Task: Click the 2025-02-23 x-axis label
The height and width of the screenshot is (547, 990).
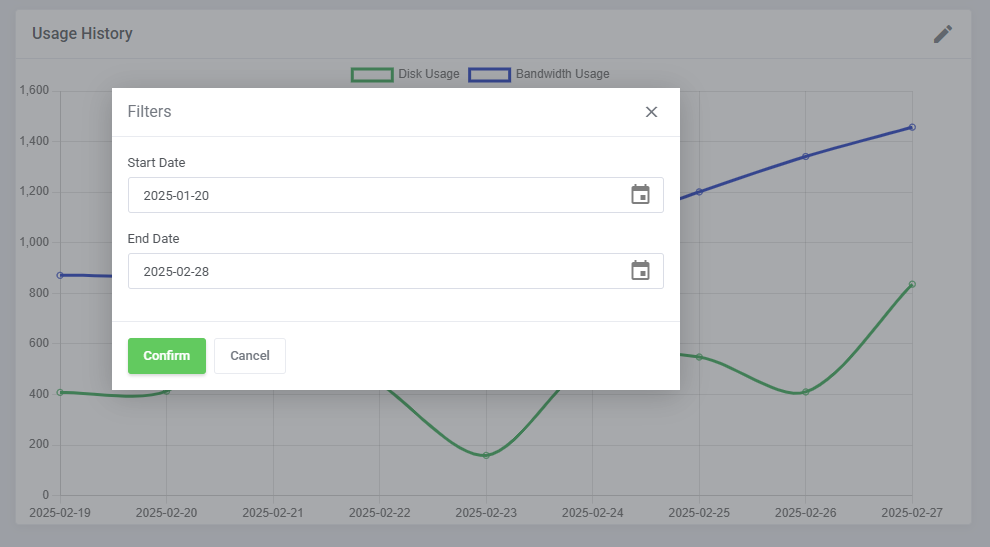Action: click(x=486, y=513)
